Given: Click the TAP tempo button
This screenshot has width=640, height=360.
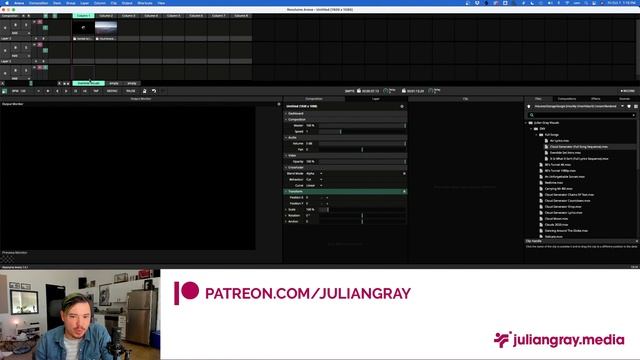Looking at the screenshot, I should [x=96, y=91].
